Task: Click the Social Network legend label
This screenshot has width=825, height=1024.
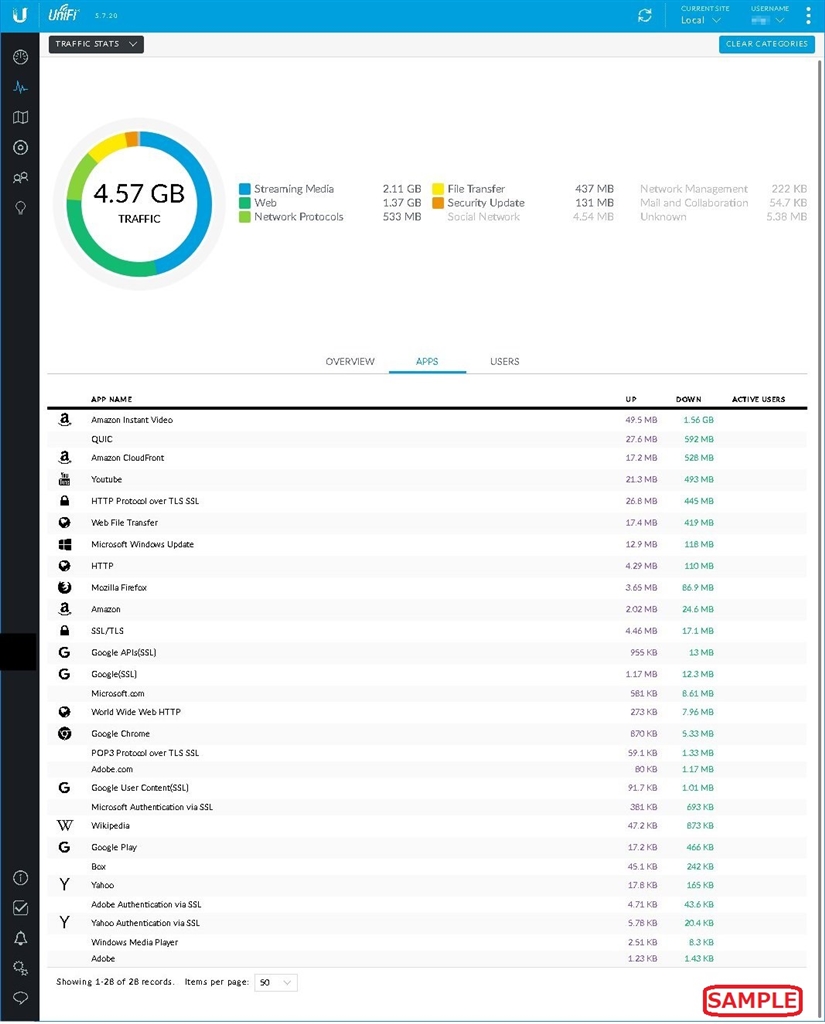Action: pos(484,216)
